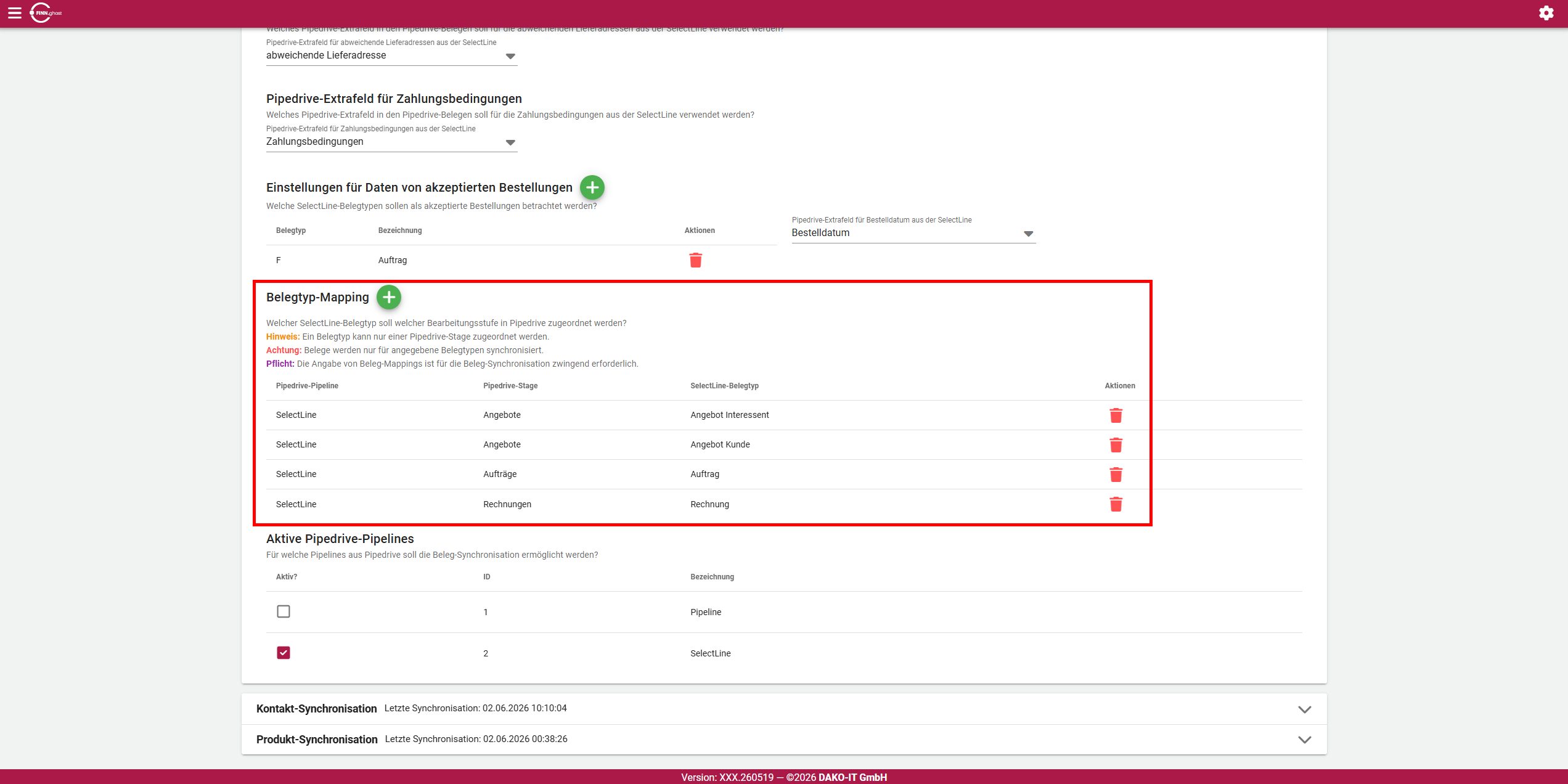Open the Zahlungsbedingungen extra field dropdown

pos(391,142)
